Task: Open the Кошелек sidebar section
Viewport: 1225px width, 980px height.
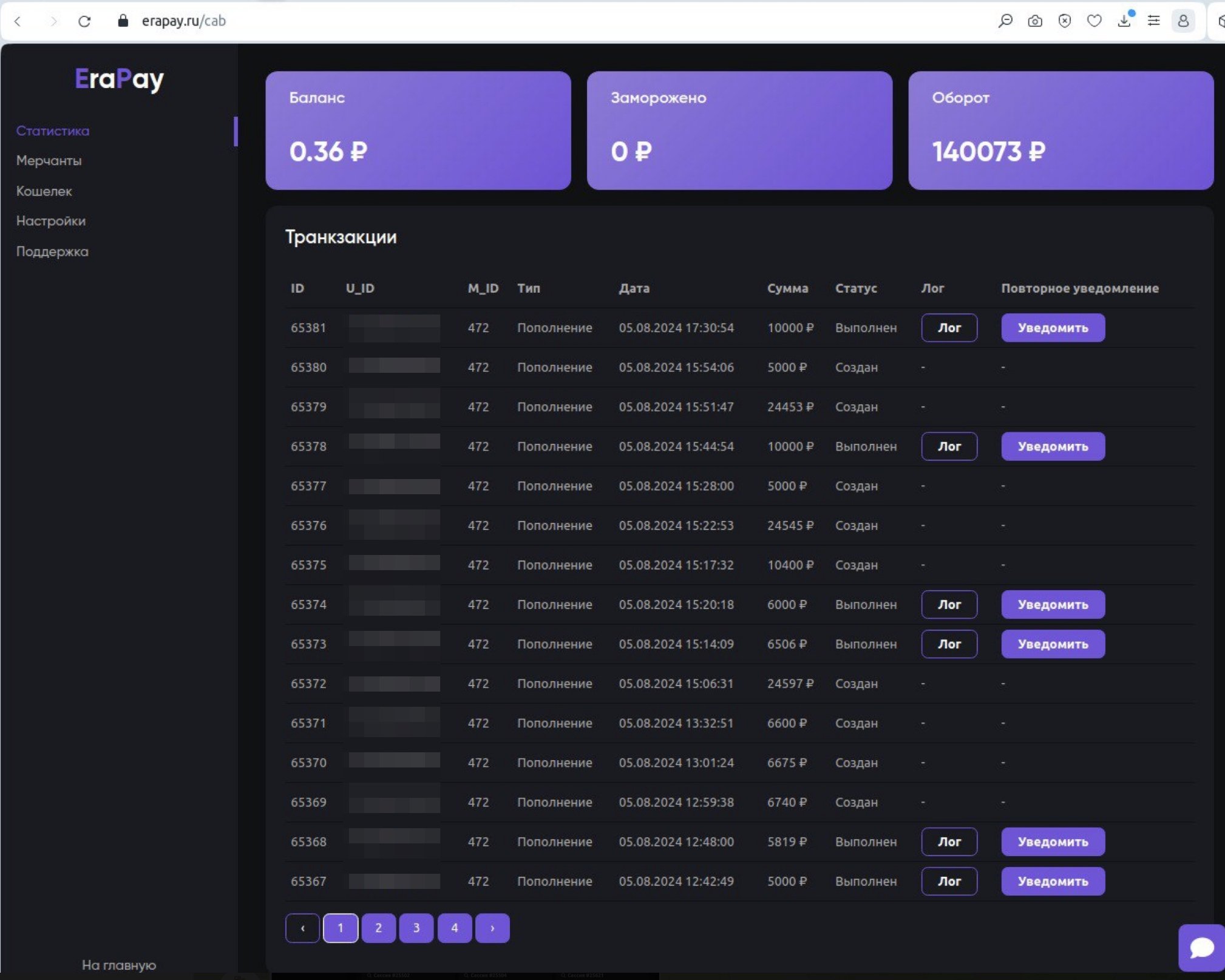Action: [44, 191]
